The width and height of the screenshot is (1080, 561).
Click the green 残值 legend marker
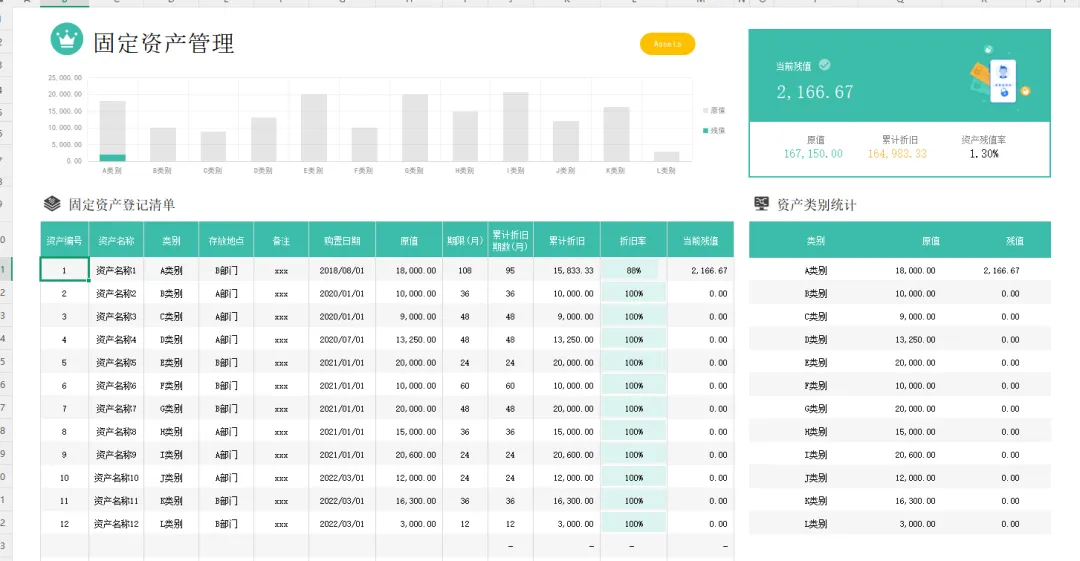(x=705, y=130)
